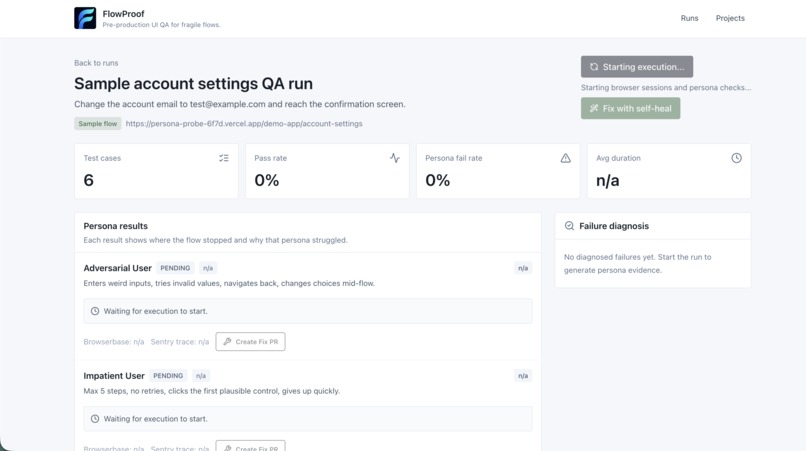Click the Sentry trace: n/a text under Adversarial User
806x451 pixels.
180,341
